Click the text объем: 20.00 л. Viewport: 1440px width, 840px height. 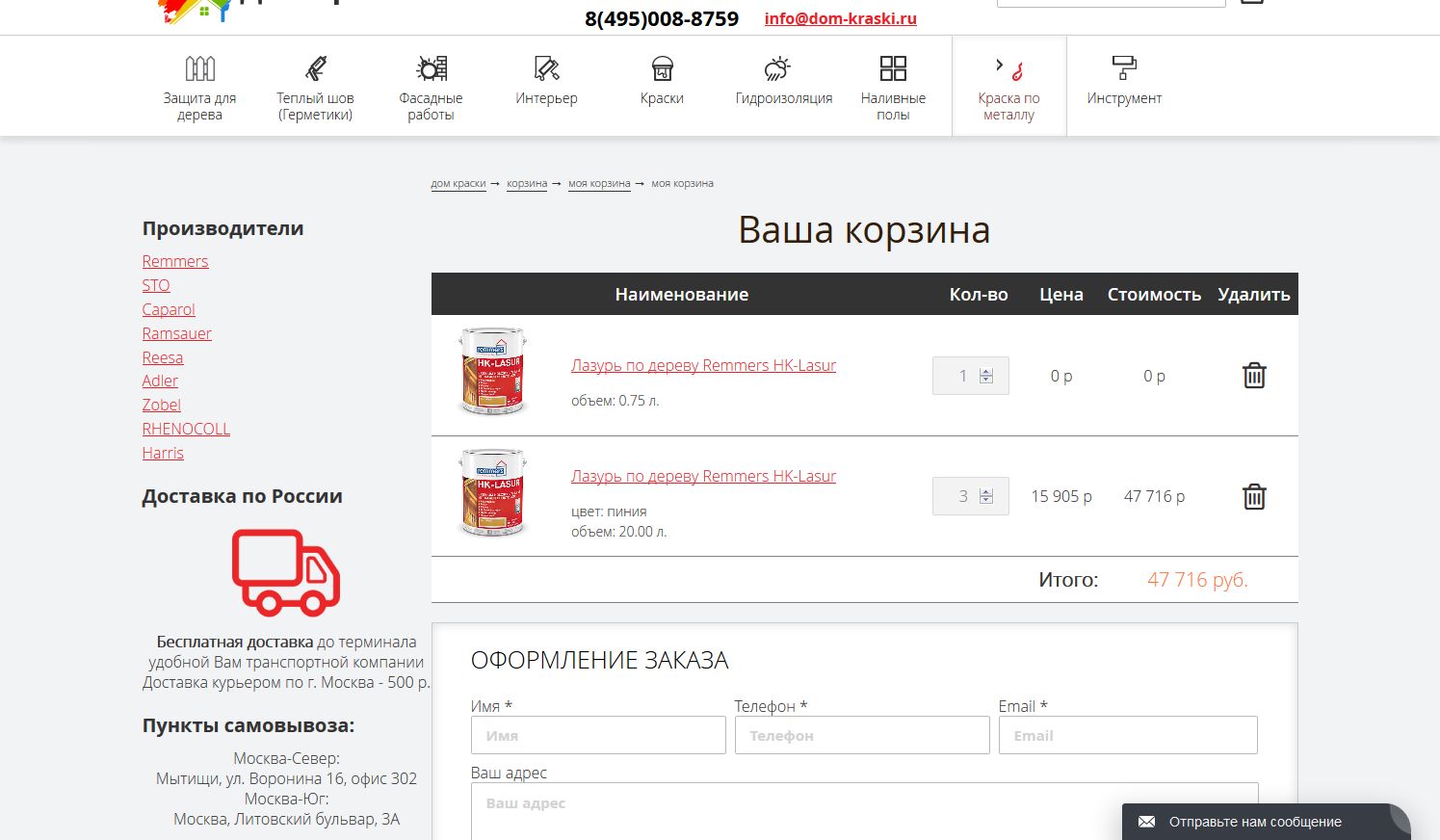[x=618, y=532]
